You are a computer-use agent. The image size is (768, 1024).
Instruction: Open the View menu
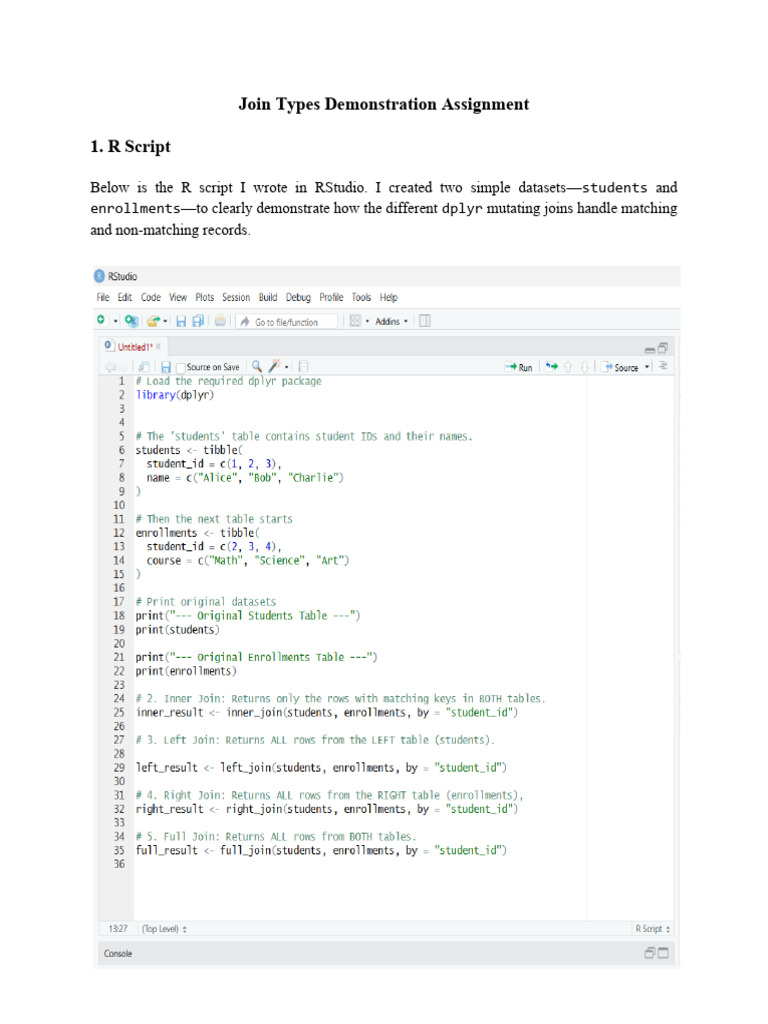178,297
